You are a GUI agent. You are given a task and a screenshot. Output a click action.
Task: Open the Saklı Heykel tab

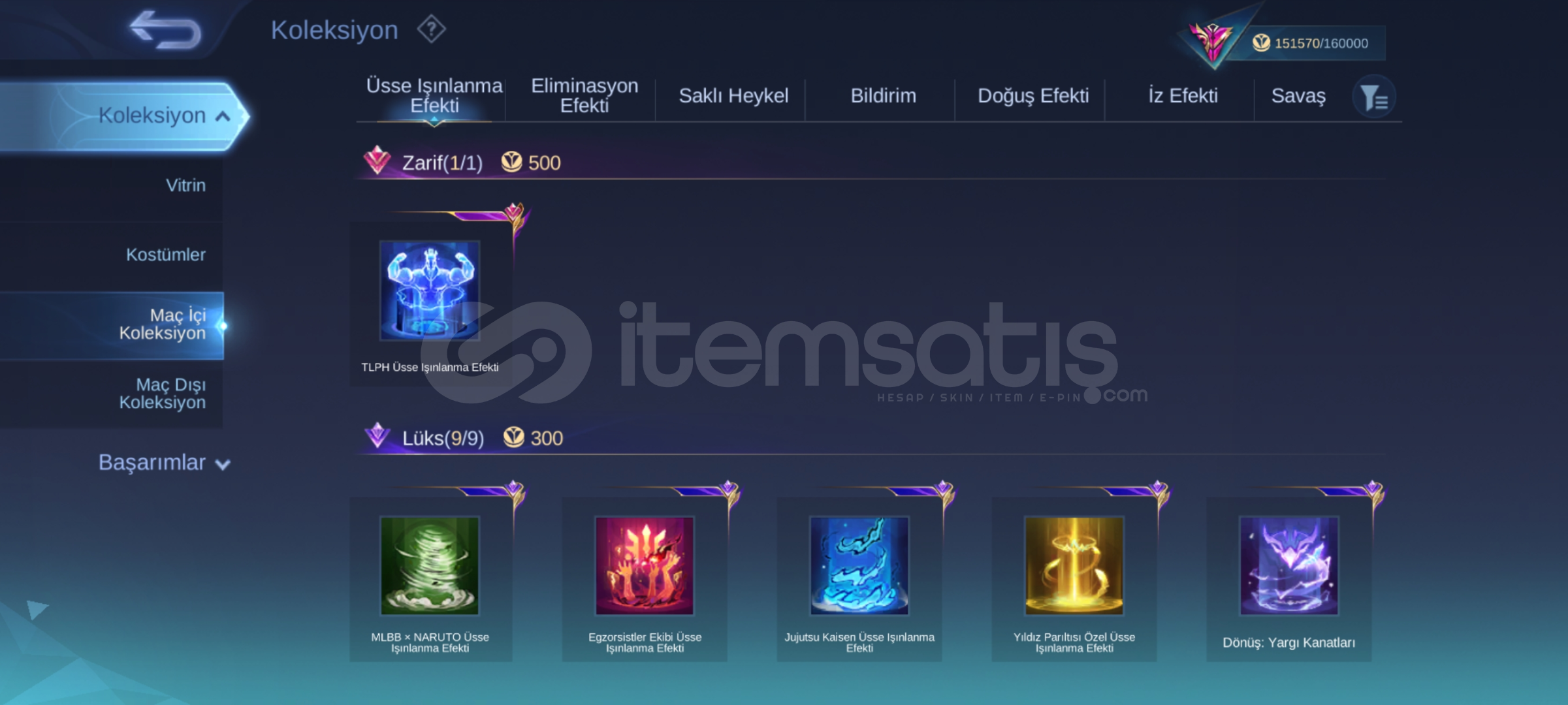(733, 96)
